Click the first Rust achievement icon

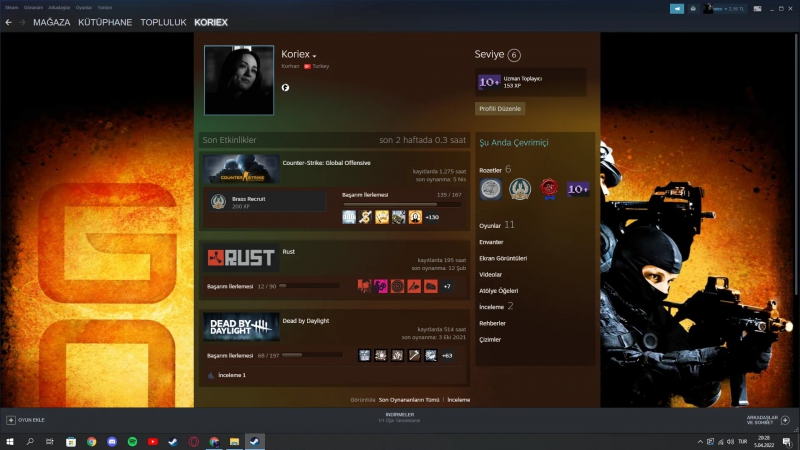pos(364,286)
